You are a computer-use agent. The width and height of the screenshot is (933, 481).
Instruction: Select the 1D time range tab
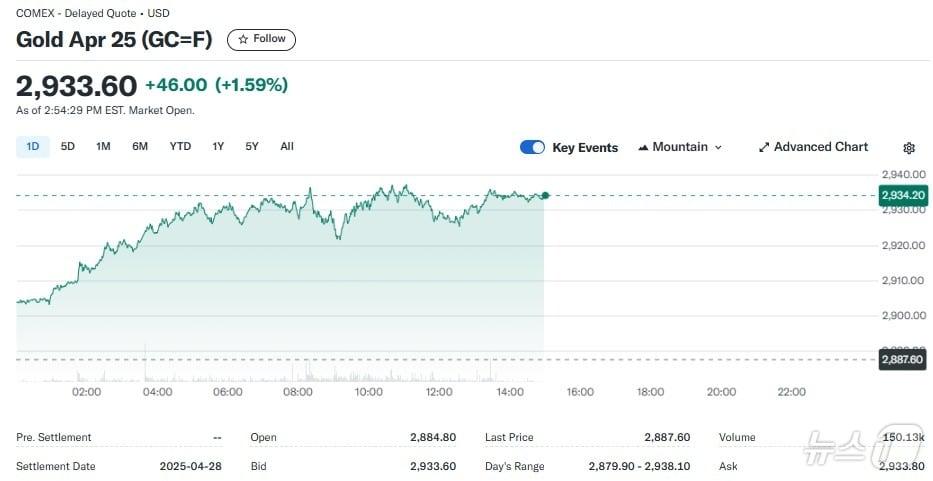point(32,147)
